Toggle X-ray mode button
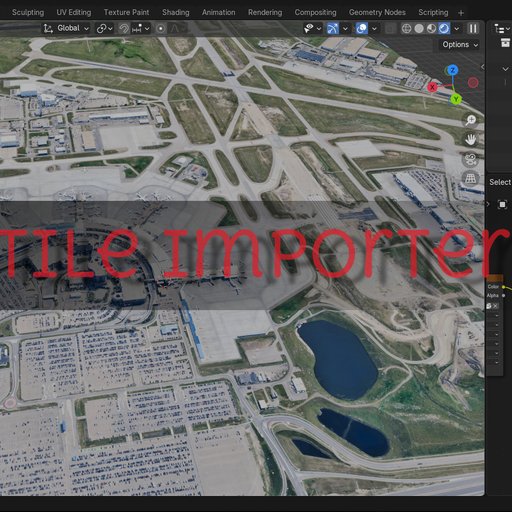 [390, 29]
